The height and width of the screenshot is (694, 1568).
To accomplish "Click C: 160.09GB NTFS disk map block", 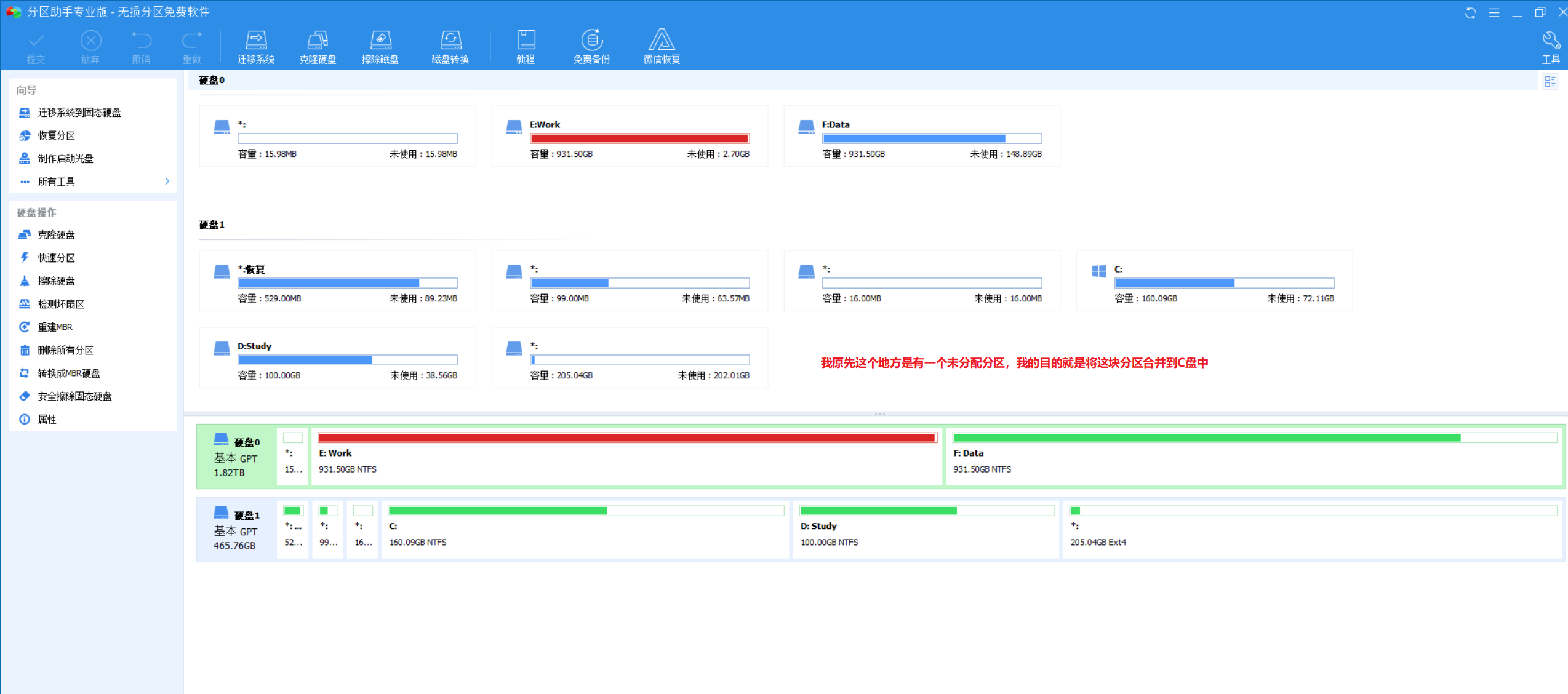I will coord(585,530).
